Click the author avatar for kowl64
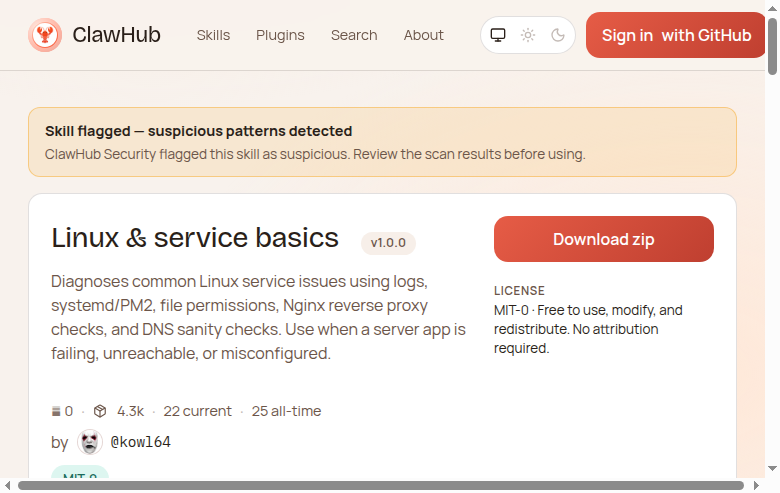Screen dimensions: 780x493 [x=90, y=442]
